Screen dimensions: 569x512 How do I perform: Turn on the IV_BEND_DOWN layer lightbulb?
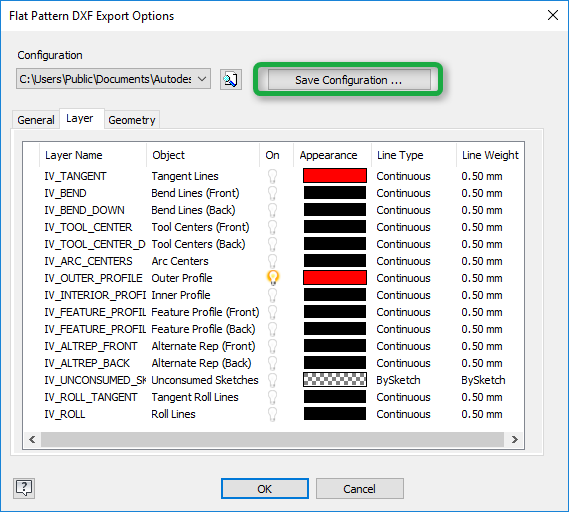pos(273,210)
